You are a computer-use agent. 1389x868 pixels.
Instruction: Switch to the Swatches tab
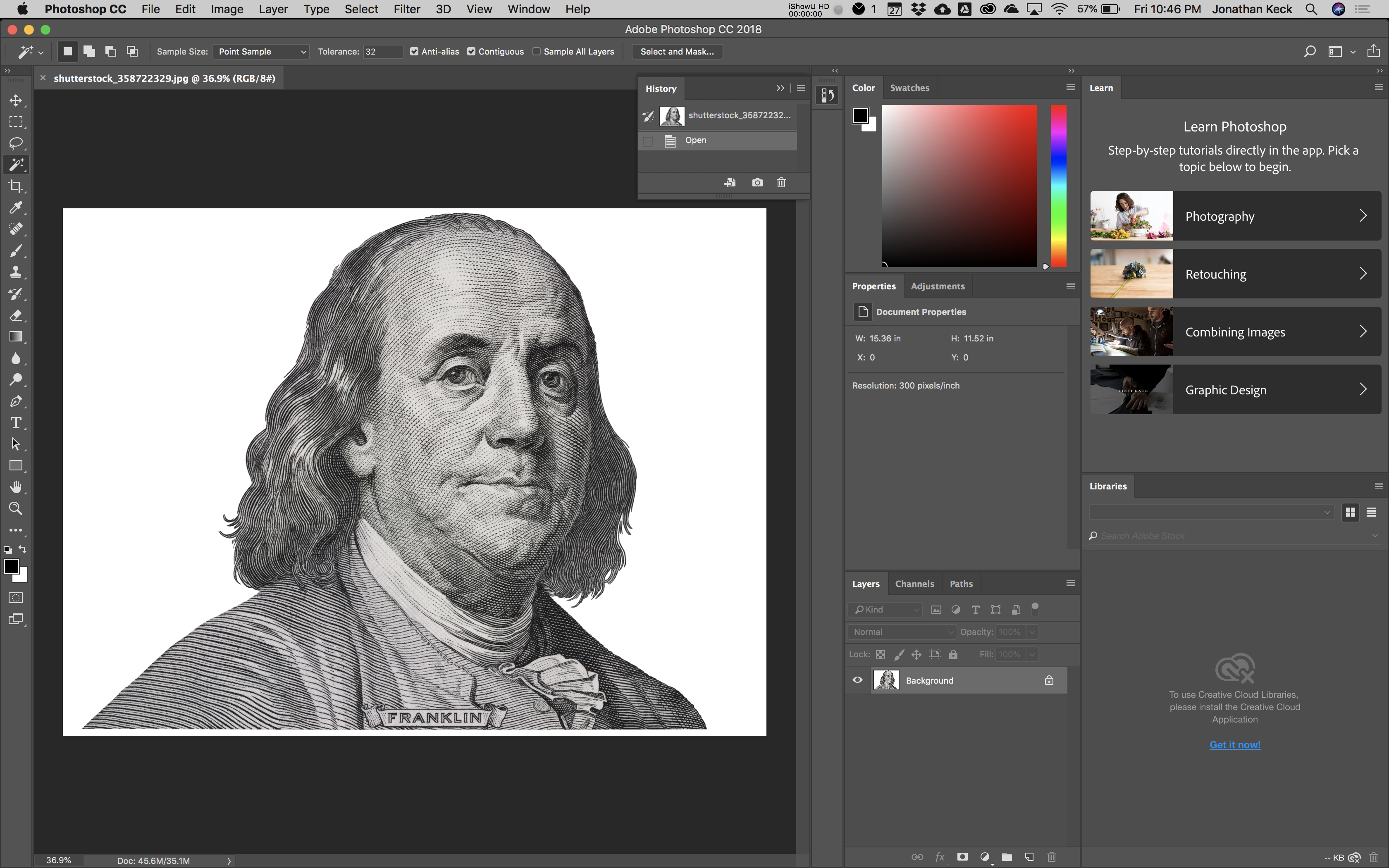[x=909, y=88]
